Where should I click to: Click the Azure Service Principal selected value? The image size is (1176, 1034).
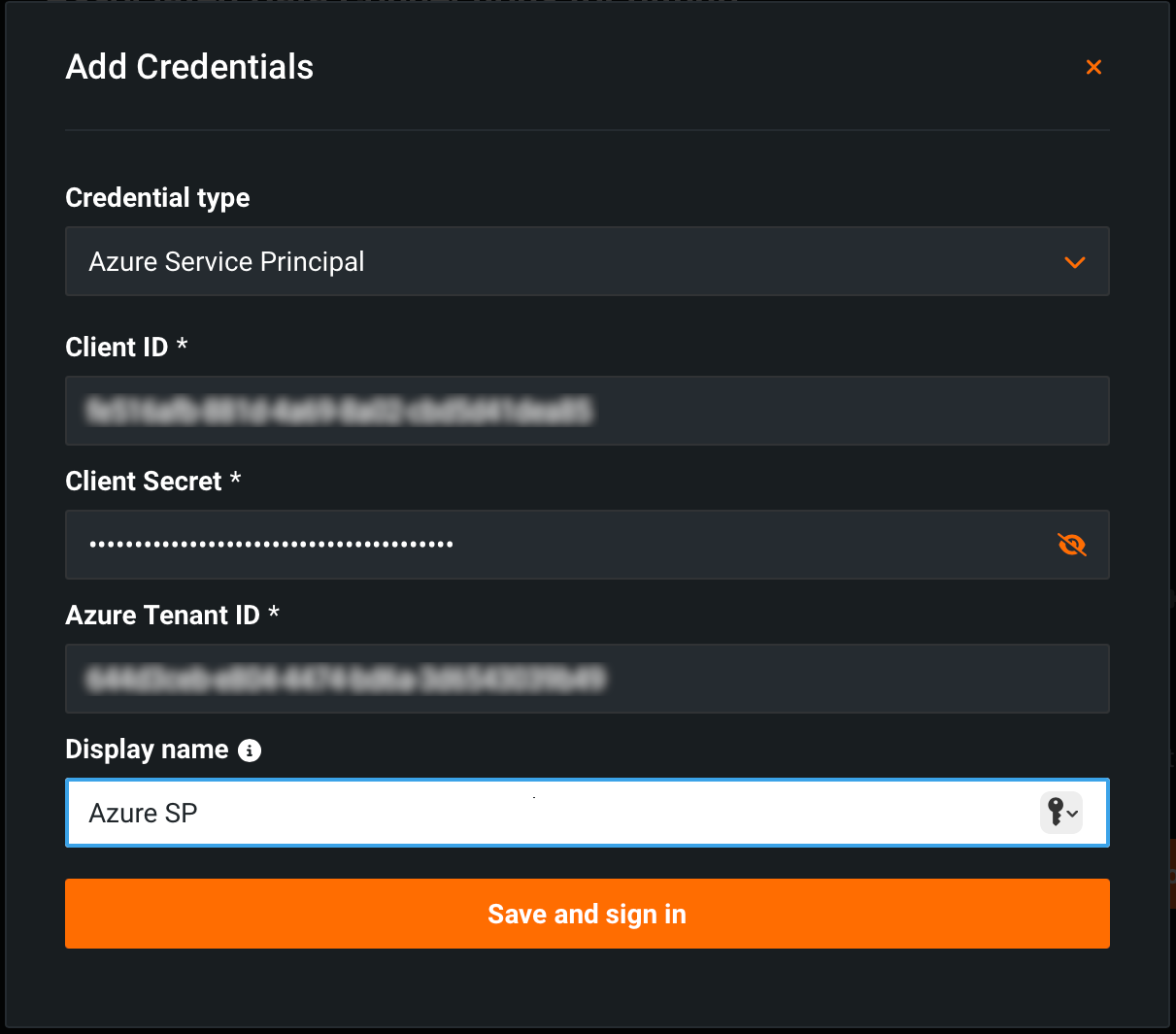click(x=226, y=262)
